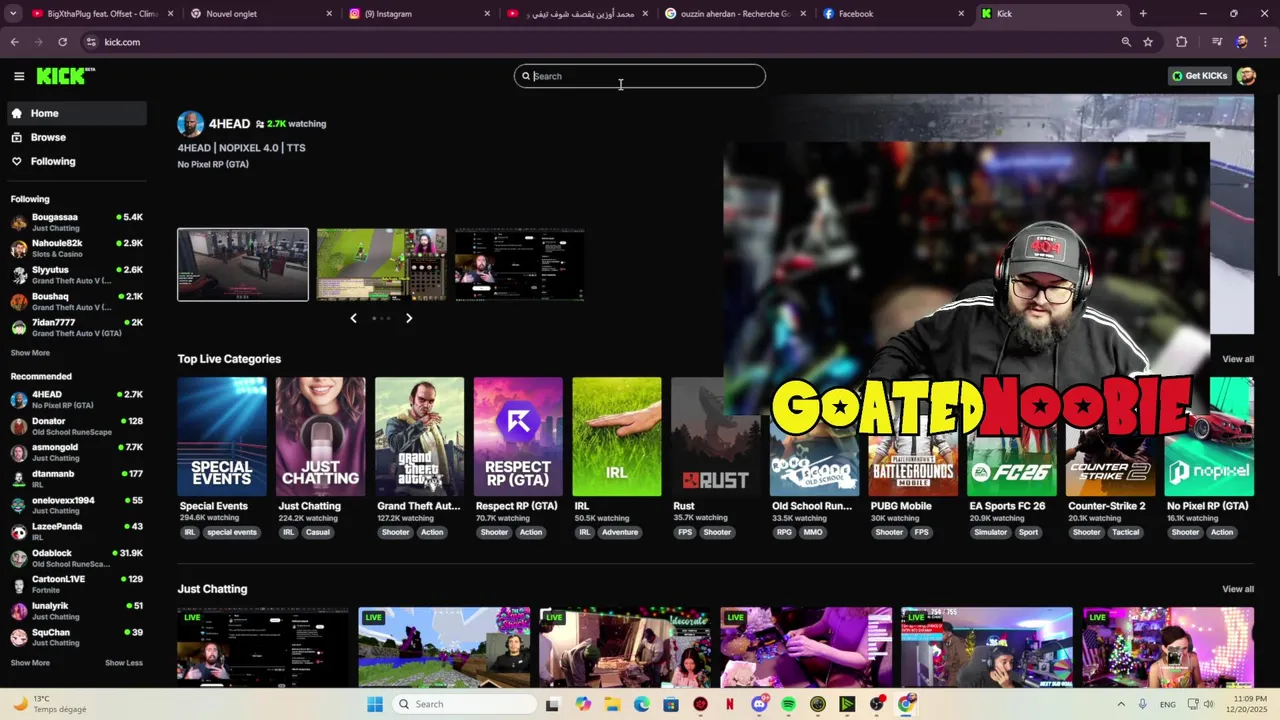This screenshot has height=720, width=1280.
Task: Open Netflix from the taskbar
Action: point(729,704)
